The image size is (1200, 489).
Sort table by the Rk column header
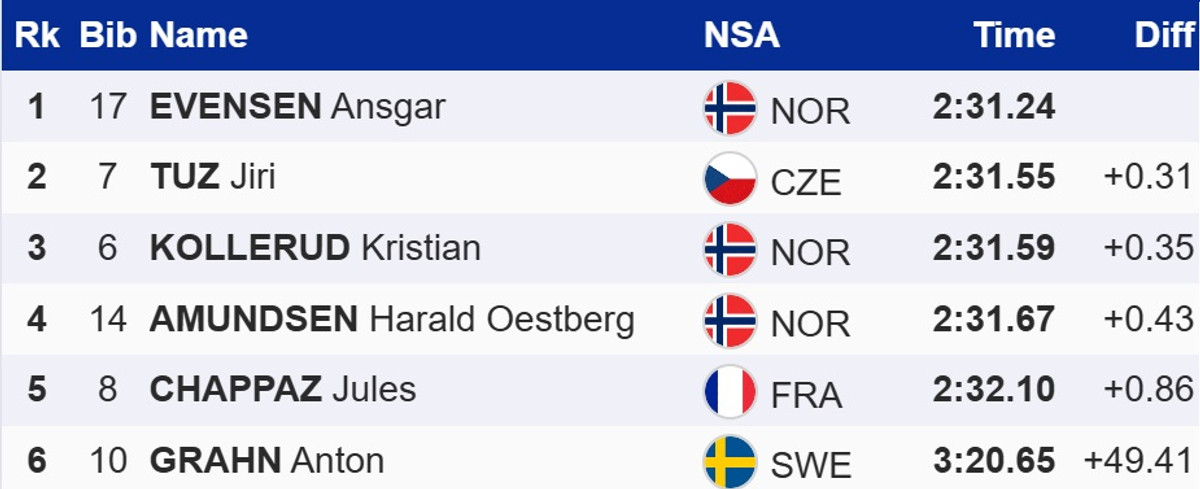point(37,36)
